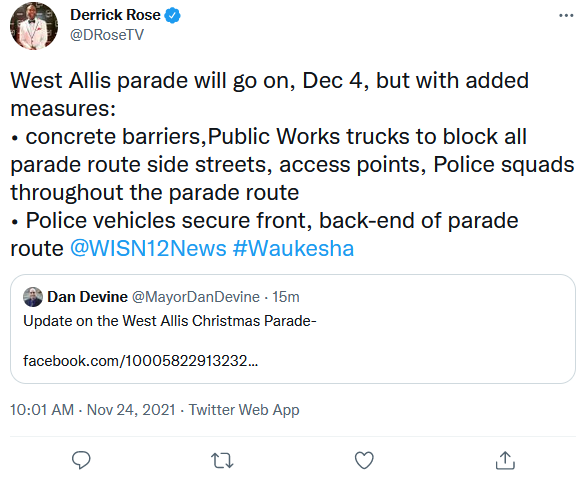Open the facebook.com link in quoted tweet
582x479 pixels.
[x=140, y=361]
